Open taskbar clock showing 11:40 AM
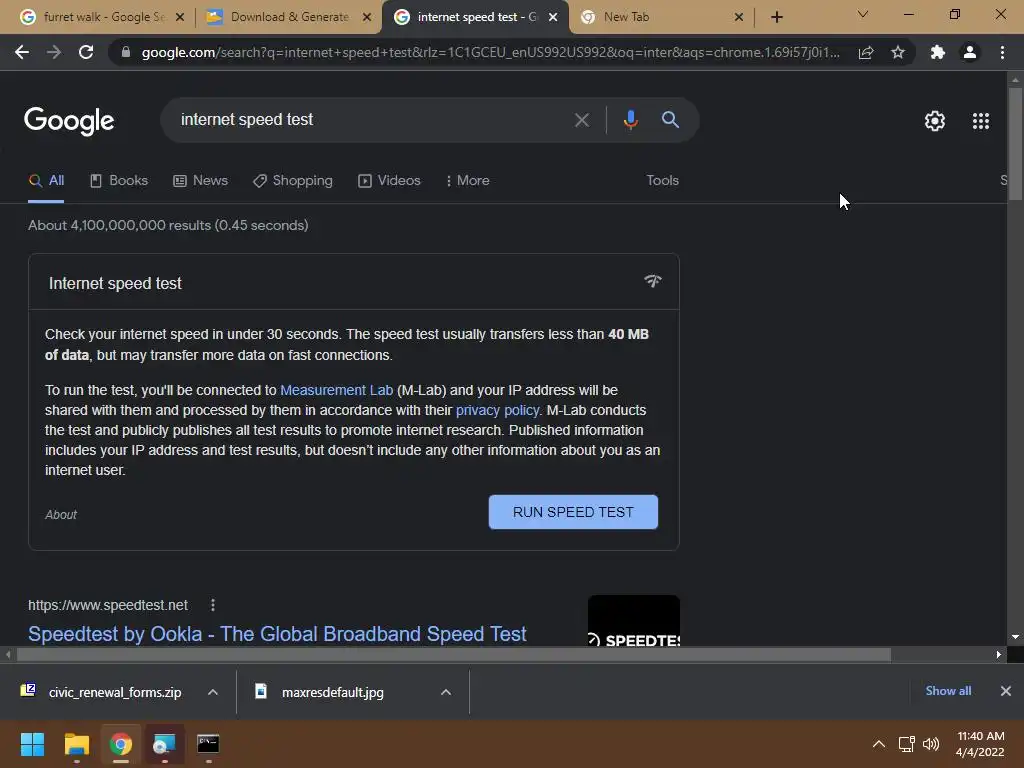Image resolution: width=1024 pixels, height=768 pixels. pyautogui.click(x=980, y=744)
